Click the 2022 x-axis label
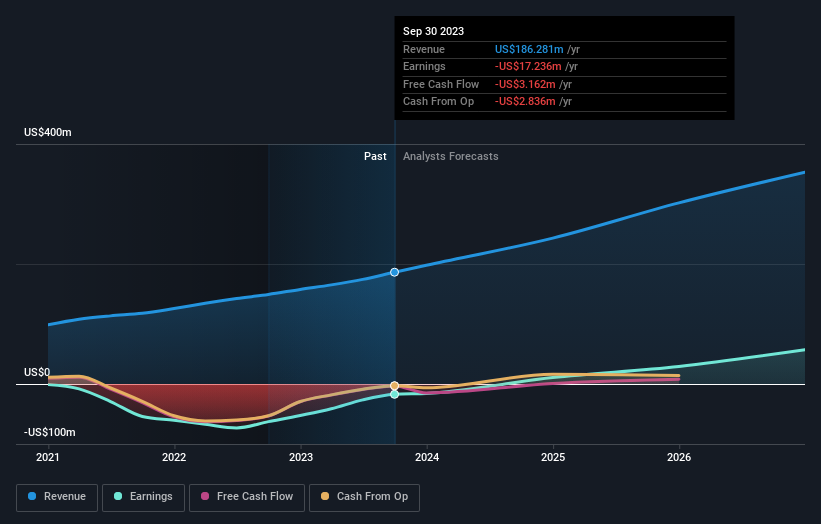 tap(174, 457)
